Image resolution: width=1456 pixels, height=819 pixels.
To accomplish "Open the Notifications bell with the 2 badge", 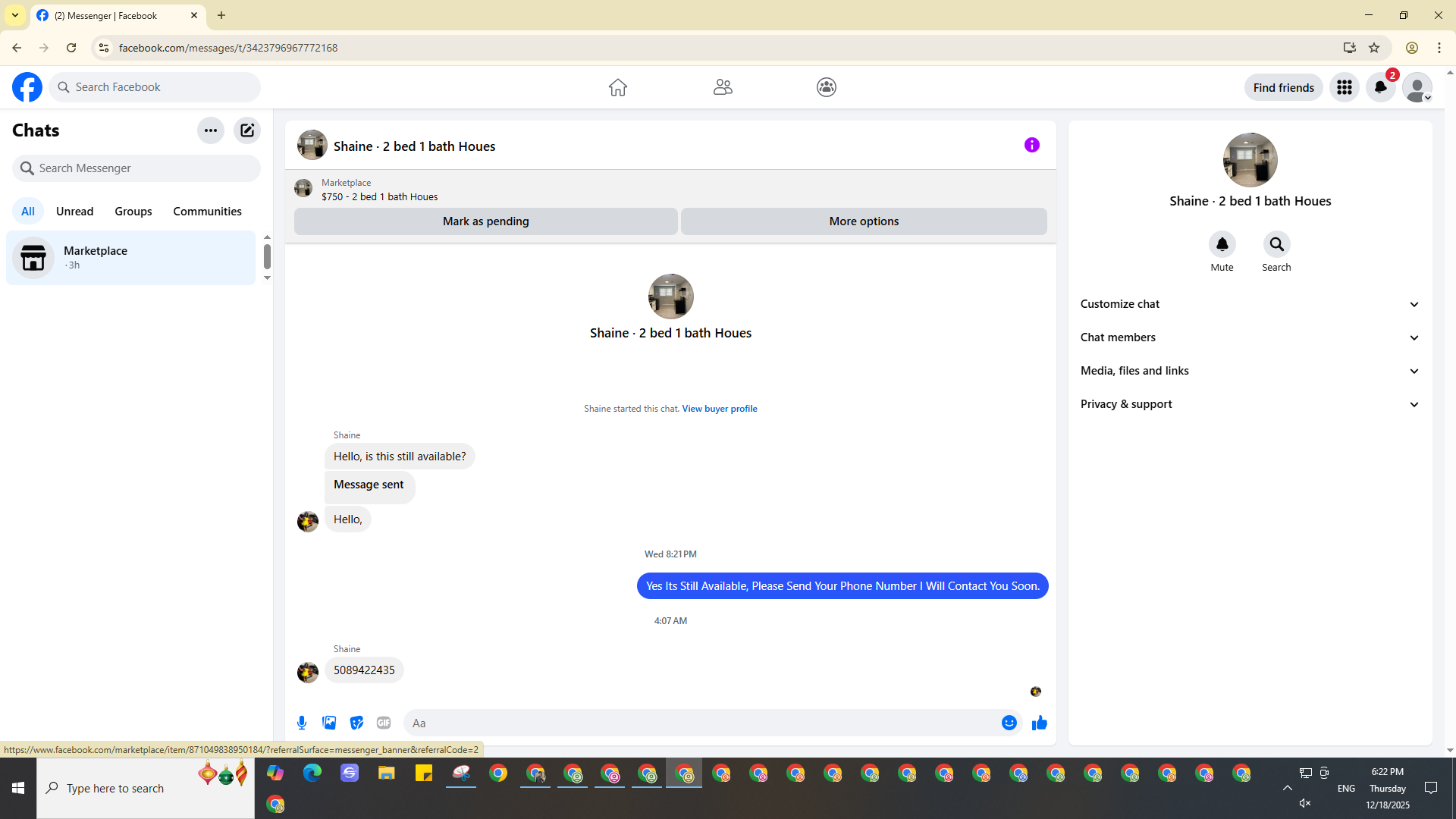I will (x=1381, y=87).
